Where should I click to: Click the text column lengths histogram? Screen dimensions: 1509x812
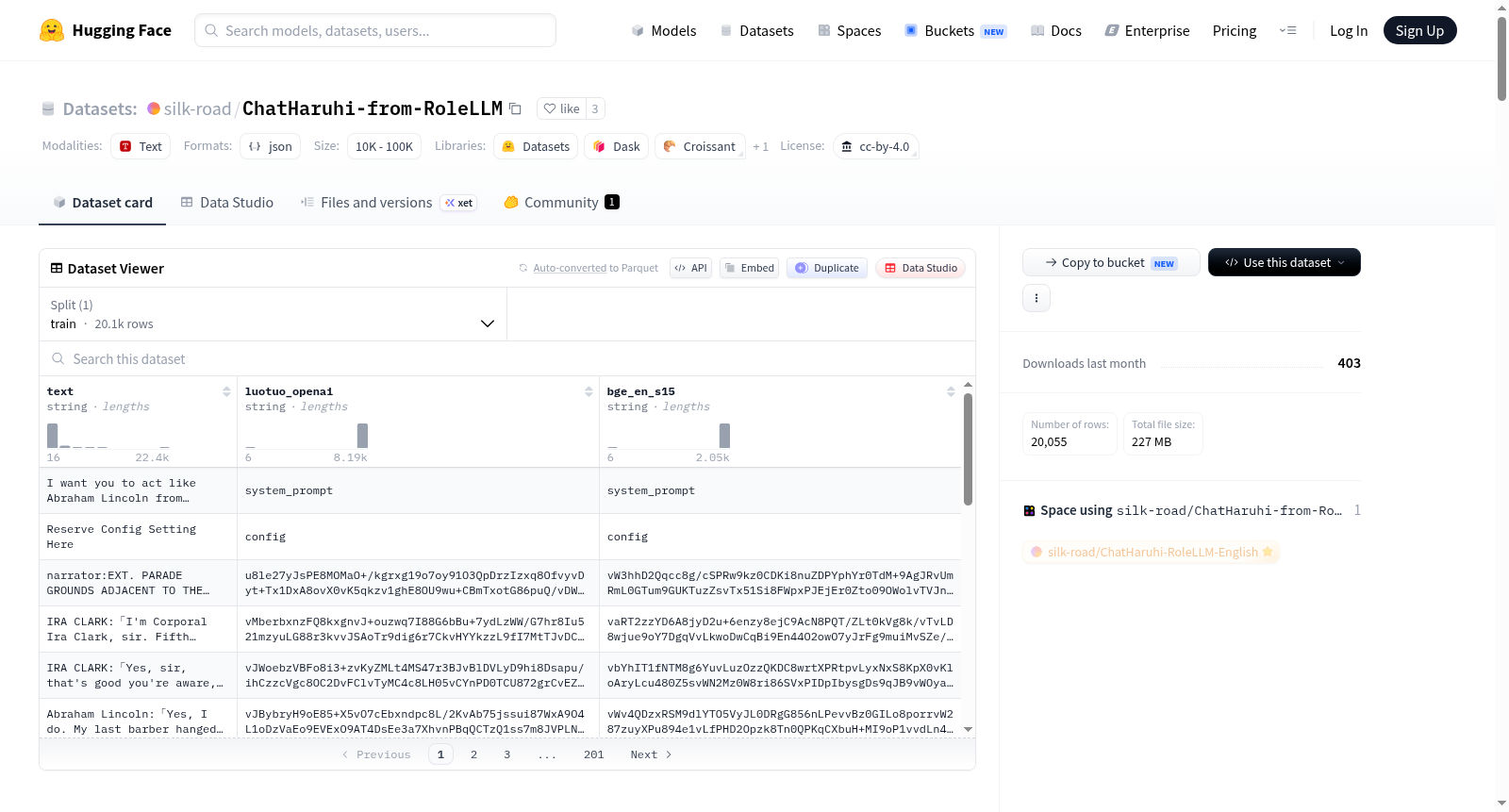coord(108,436)
